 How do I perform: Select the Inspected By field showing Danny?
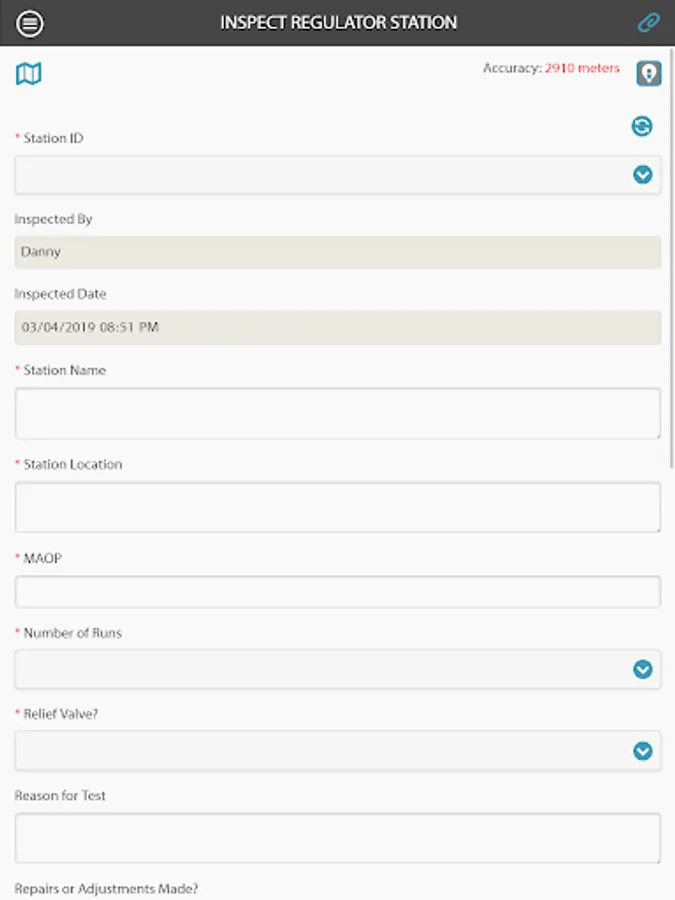338,252
